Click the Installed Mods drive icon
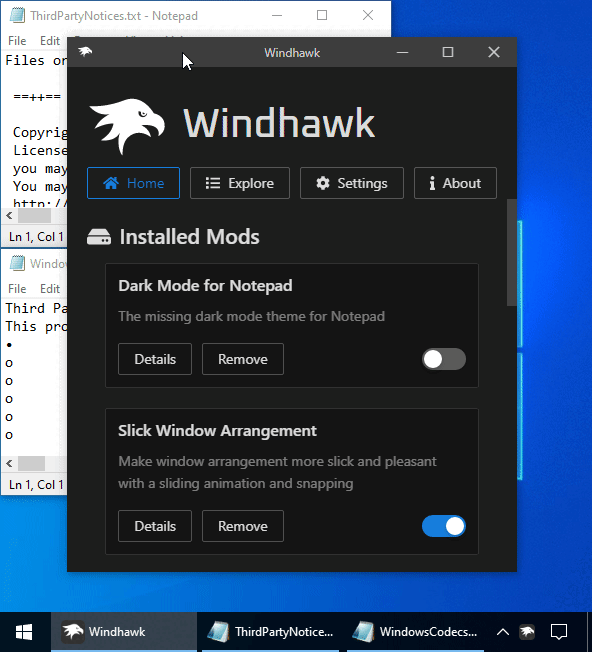This screenshot has width=592, height=652. [x=99, y=237]
